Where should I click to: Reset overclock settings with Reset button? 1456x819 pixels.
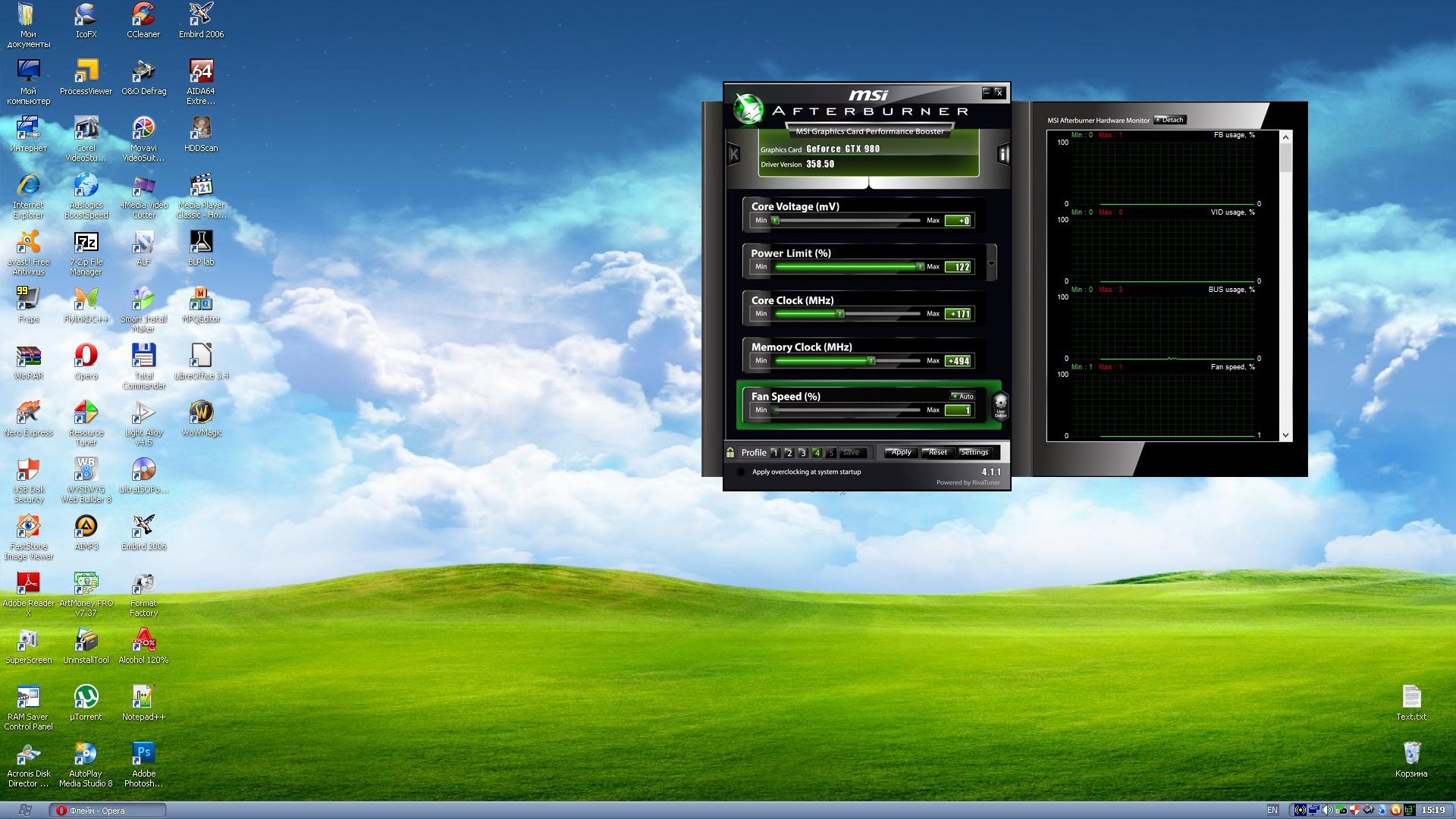pyautogui.click(x=938, y=453)
